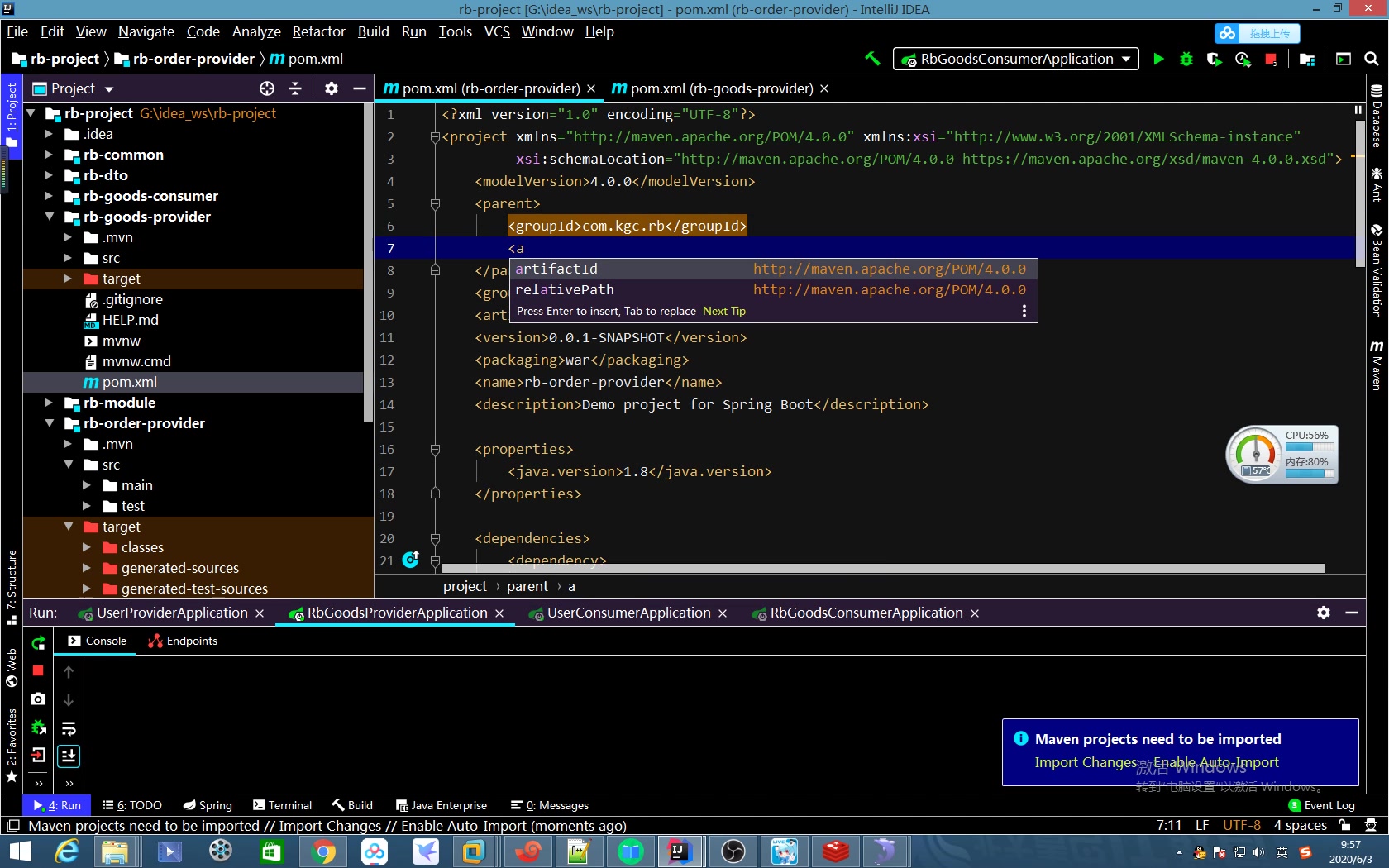This screenshot has height=868, width=1389.
Task: Open the Endpoints tab
Action: click(183, 641)
